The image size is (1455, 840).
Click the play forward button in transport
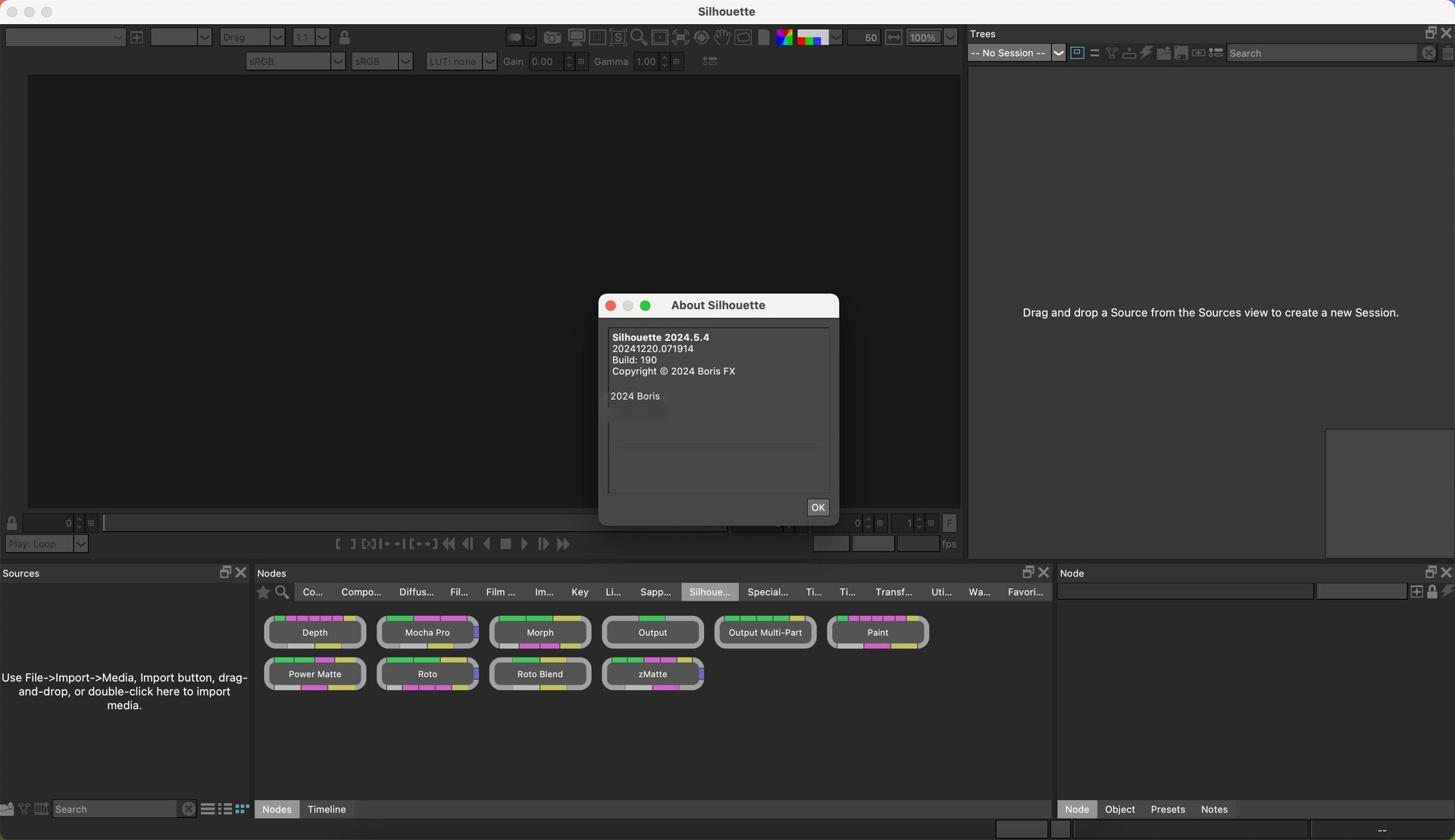pos(524,544)
